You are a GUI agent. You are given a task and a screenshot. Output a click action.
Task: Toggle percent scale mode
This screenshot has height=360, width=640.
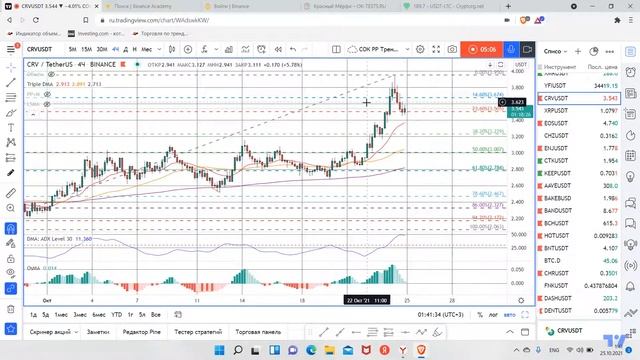(480, 315)
